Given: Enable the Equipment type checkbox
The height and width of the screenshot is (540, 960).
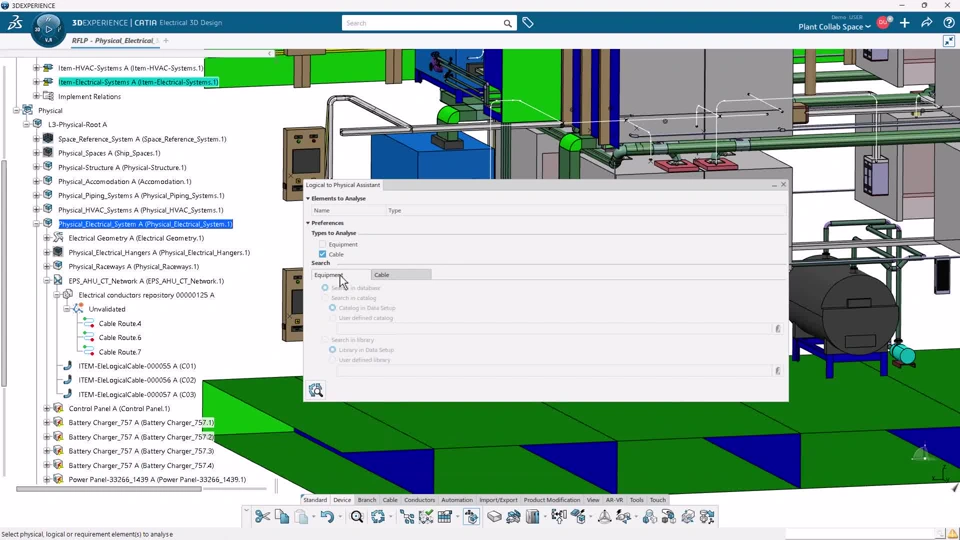Looking at the screenshot, I should pos(323,244).
